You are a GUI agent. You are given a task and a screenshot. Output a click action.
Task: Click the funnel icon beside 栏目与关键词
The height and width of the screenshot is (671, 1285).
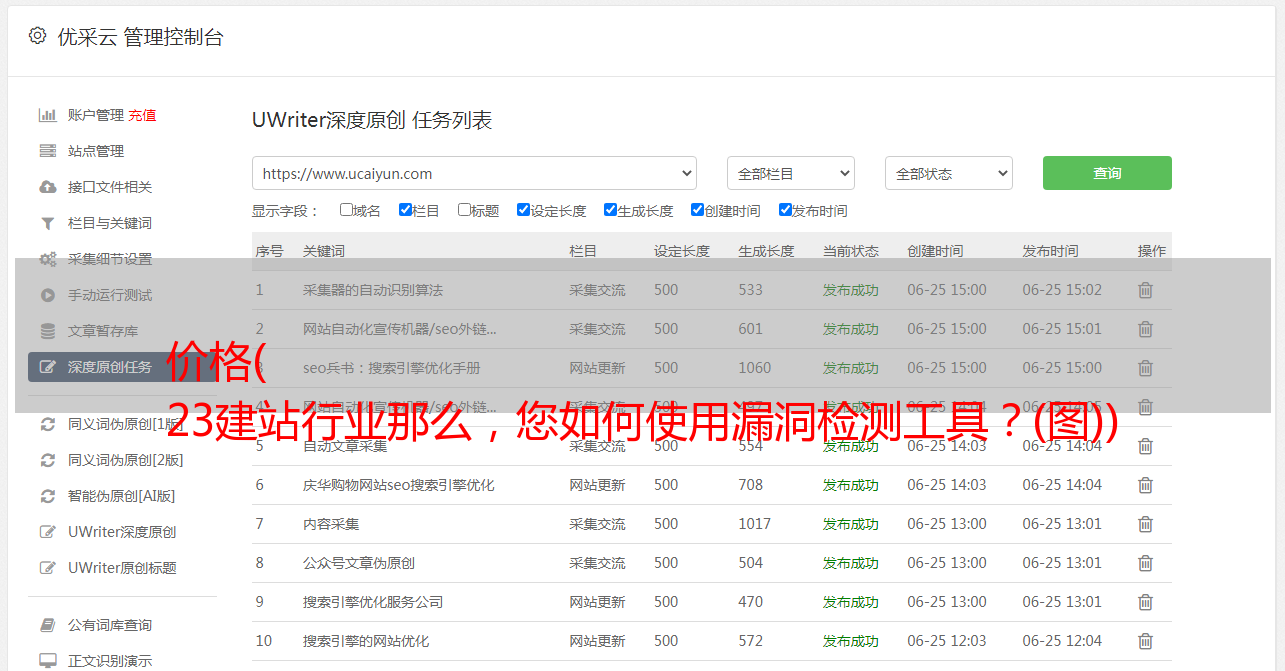tap(47, 223)
